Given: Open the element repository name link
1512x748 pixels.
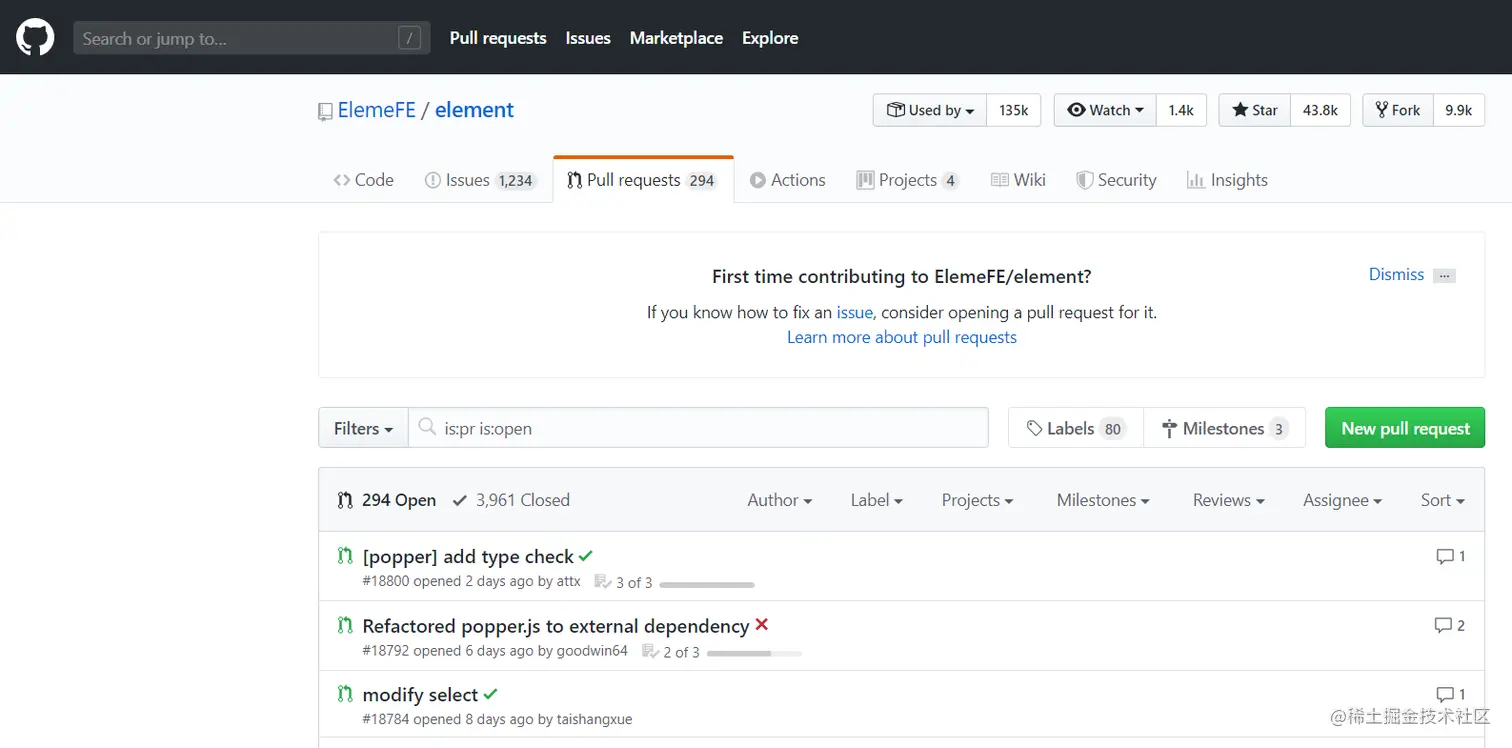Looking at the screenshot, I should 474,110.
